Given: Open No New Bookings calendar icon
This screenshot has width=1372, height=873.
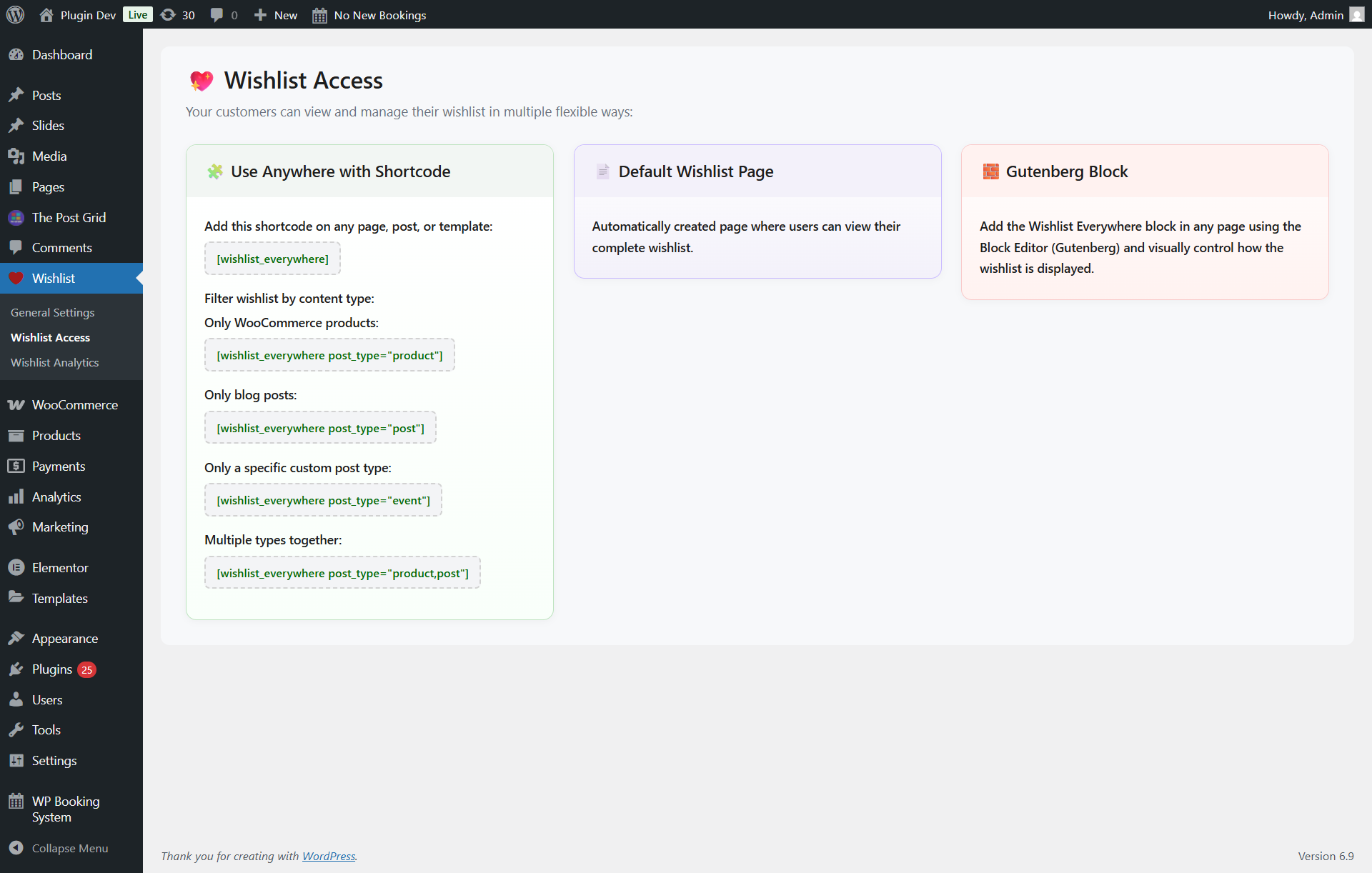Looking at the screenshot, I should [319, 15].
